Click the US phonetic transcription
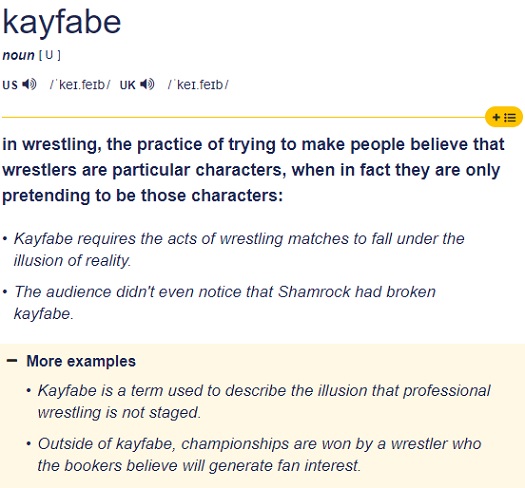This screenshot has width=525, height=488. (80, 85)
